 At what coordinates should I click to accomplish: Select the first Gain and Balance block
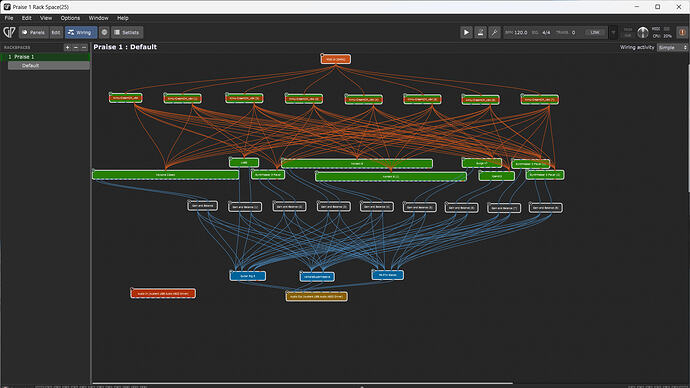[202, 205]
